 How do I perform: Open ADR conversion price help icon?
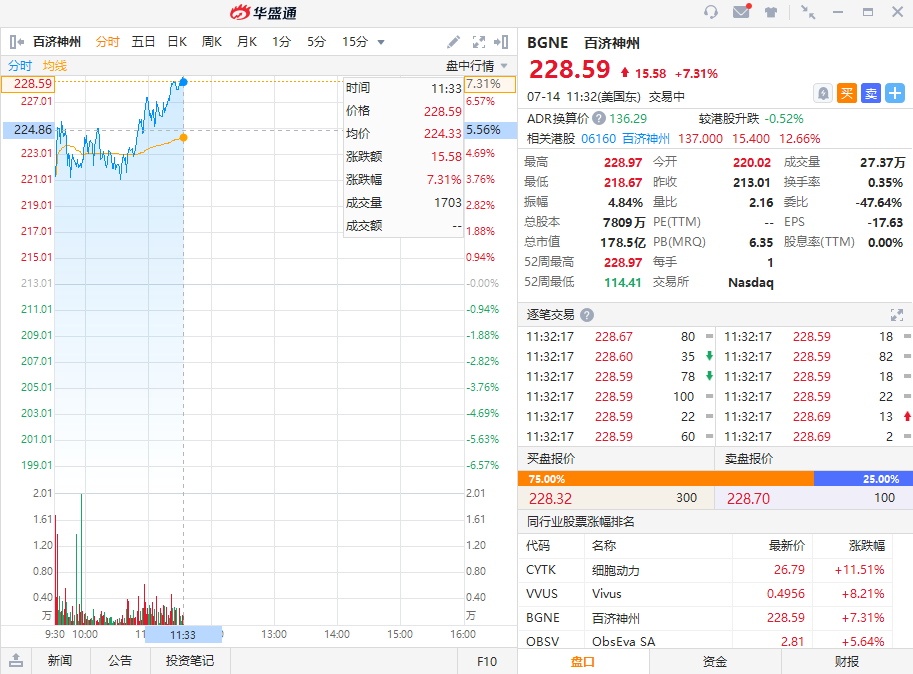click(599, 119)
